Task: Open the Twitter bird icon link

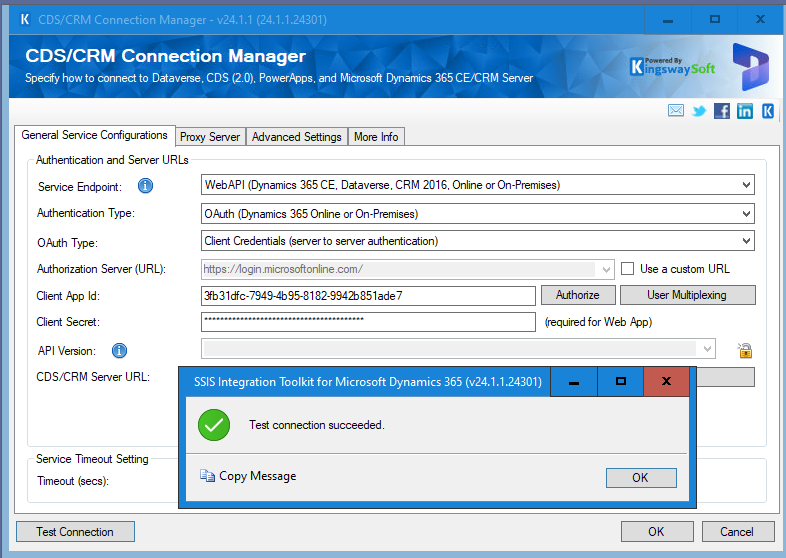Action: (699, 111)
